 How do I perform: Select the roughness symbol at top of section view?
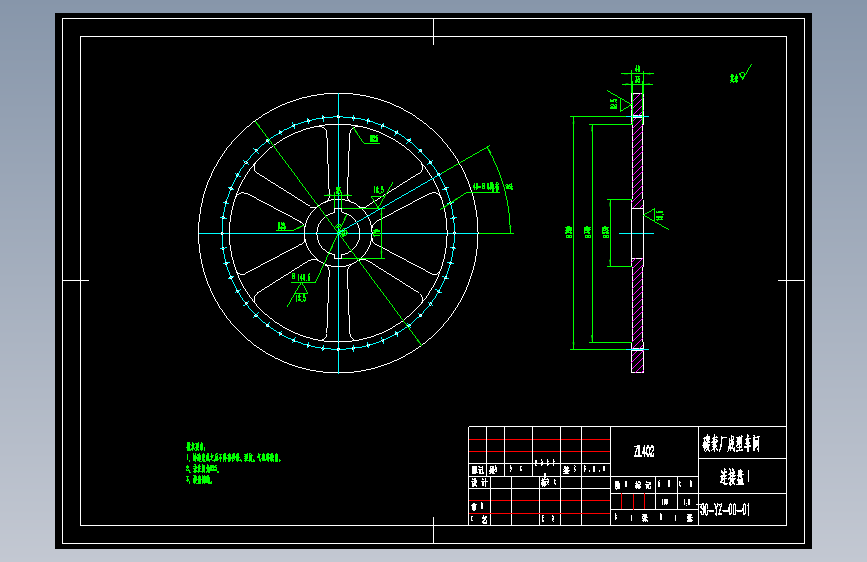pyautogui.click(x=620, y=101)
